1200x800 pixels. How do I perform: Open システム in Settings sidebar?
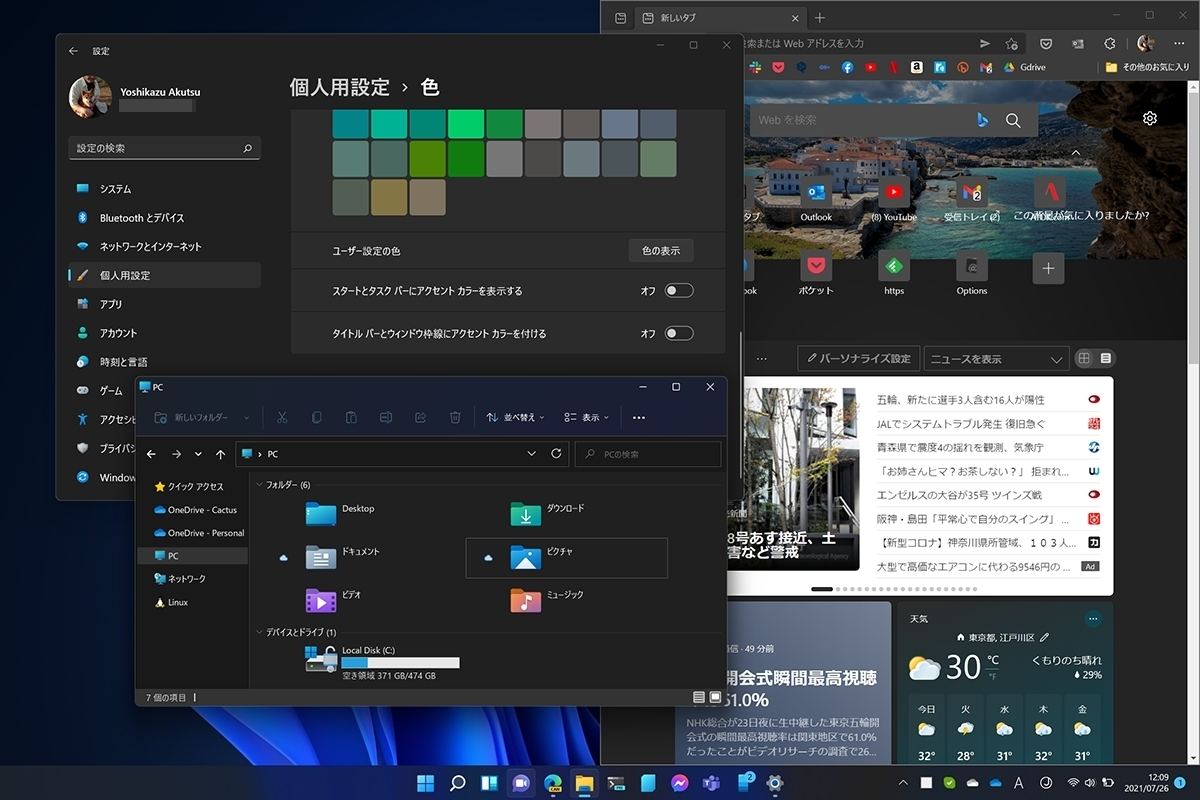pyautogui.click(x=165, y=189)
